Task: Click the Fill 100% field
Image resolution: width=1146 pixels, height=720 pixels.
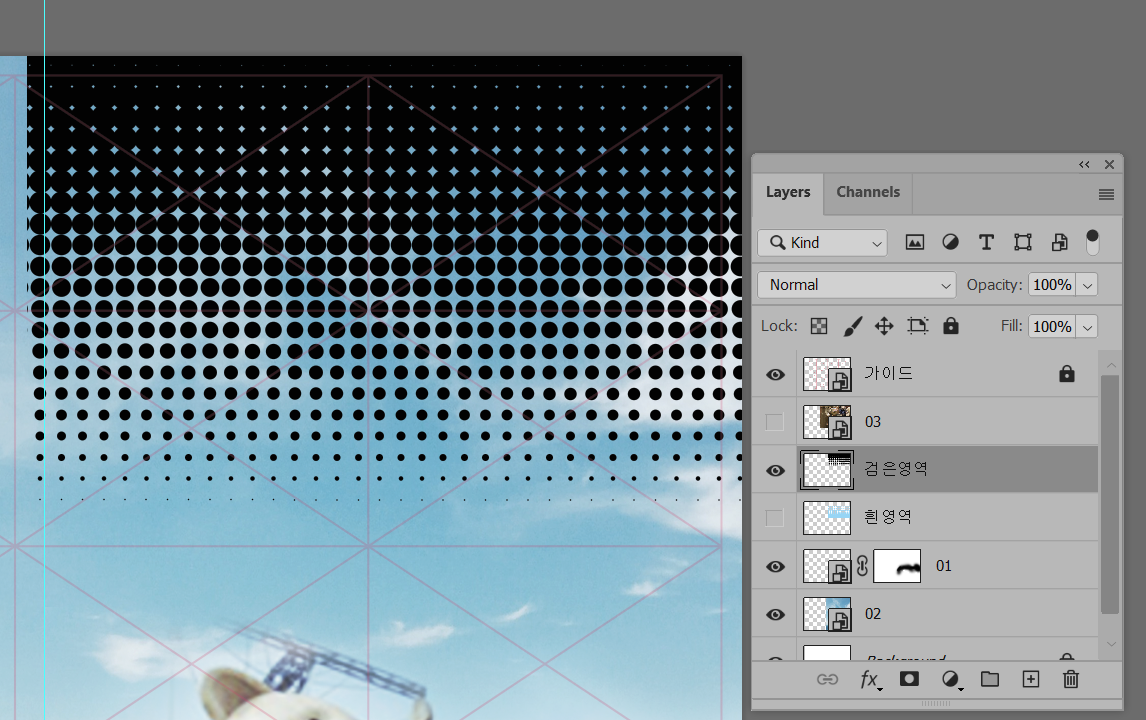Action: pyautogui.click(x=1052, y=327)
